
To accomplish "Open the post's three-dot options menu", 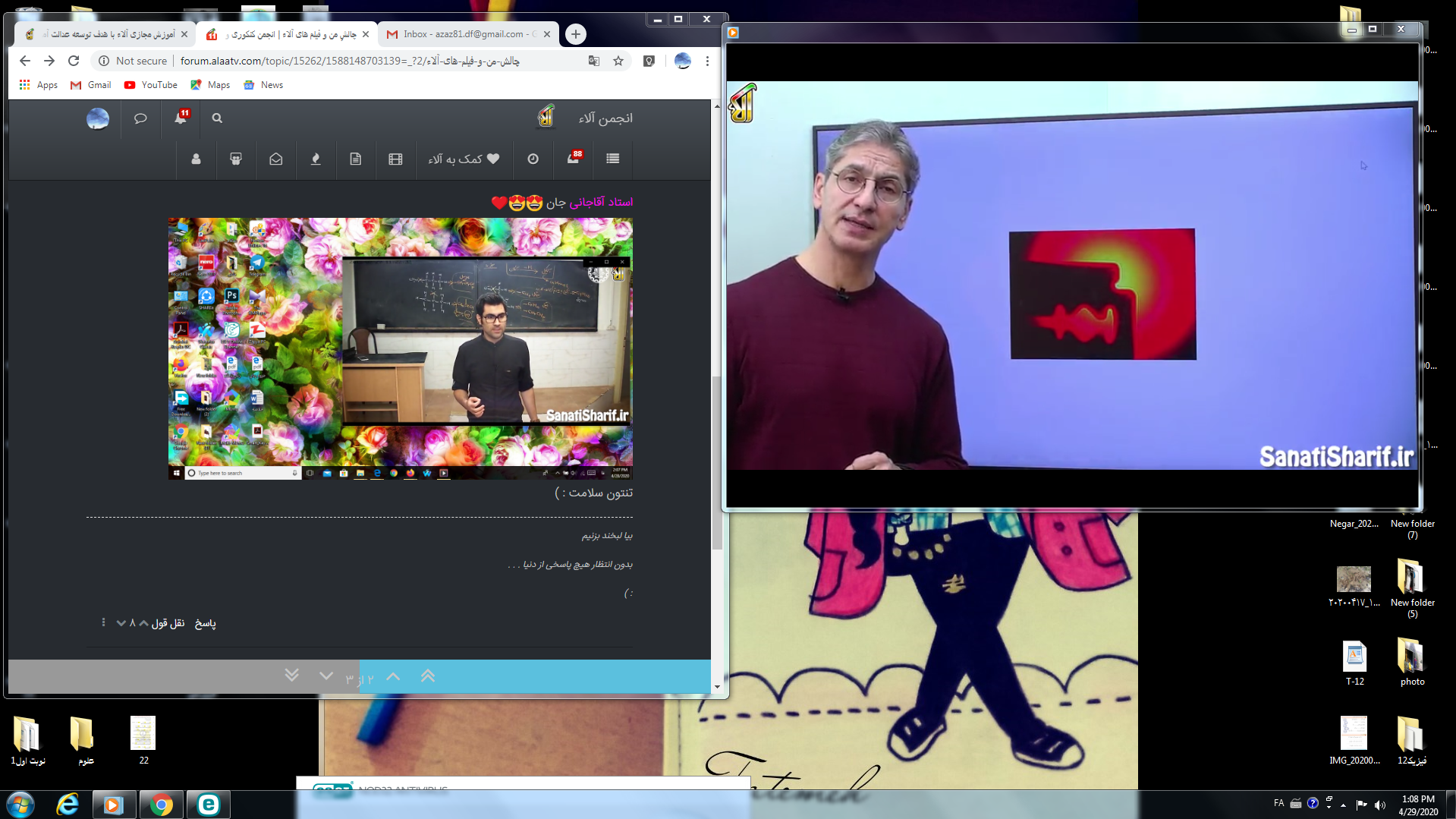I will point(103,622).
